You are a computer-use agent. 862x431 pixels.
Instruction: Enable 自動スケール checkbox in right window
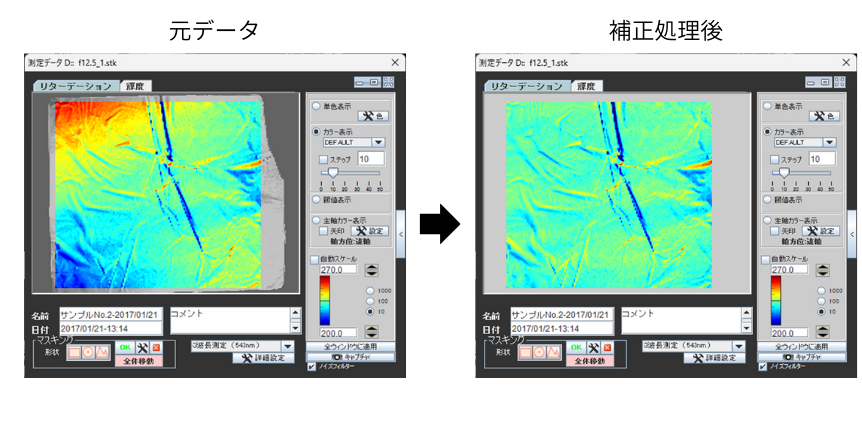pos(766,260)
